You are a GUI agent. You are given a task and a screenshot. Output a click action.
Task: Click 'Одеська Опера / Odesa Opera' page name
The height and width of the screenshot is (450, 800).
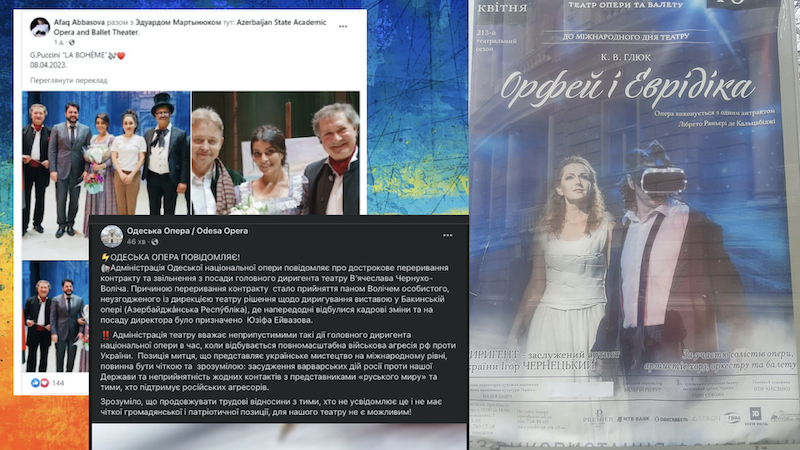(187, 231)
